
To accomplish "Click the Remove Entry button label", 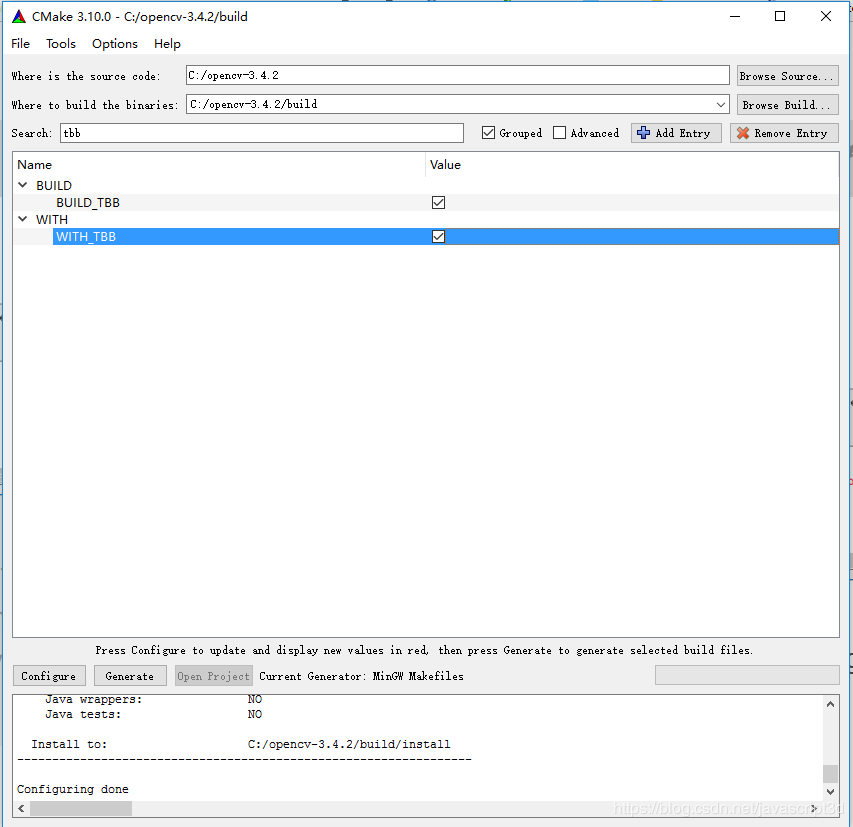I will (790, 133).
